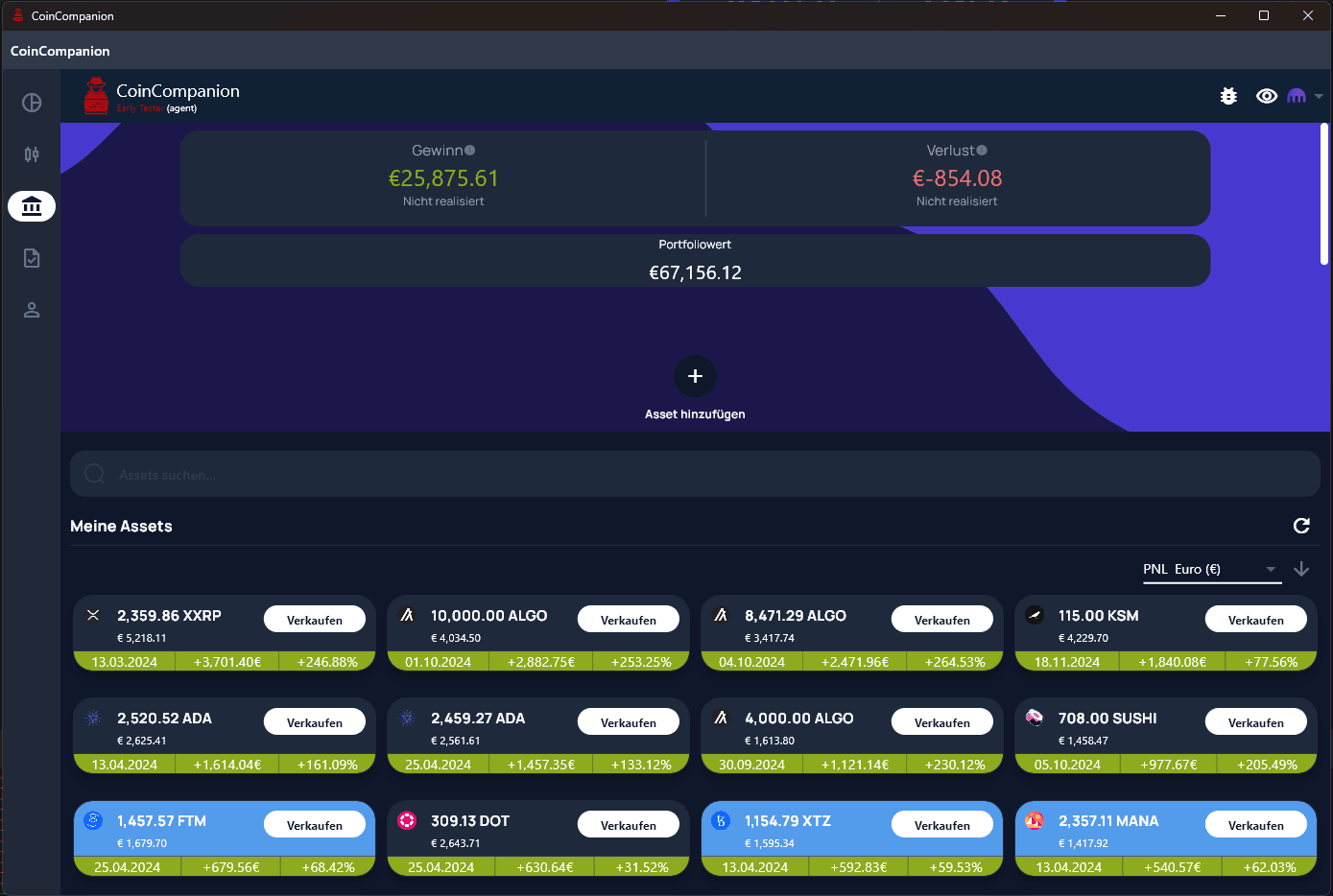Click the Gewinn info dot

469,151
